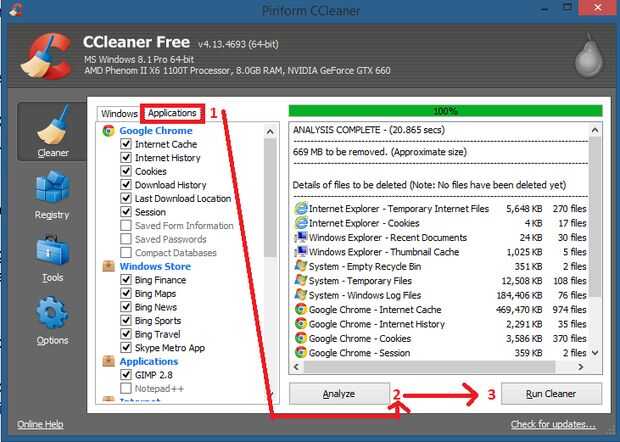This screenshot has height=442, width=620.
Task: Enable Saved Form Information checkbox
Action: (126, 225)
